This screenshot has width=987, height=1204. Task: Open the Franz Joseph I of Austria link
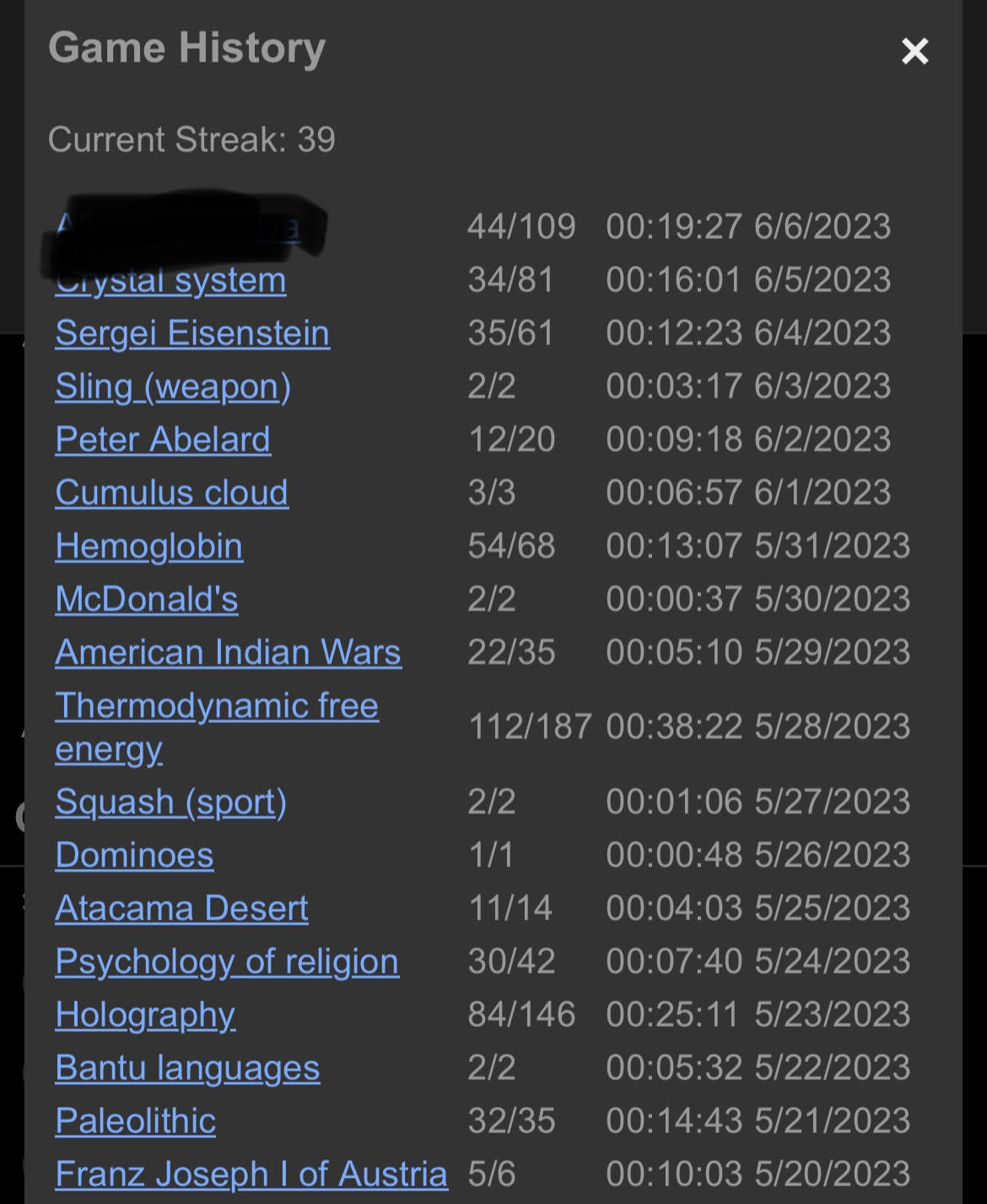coord(251,1174)
